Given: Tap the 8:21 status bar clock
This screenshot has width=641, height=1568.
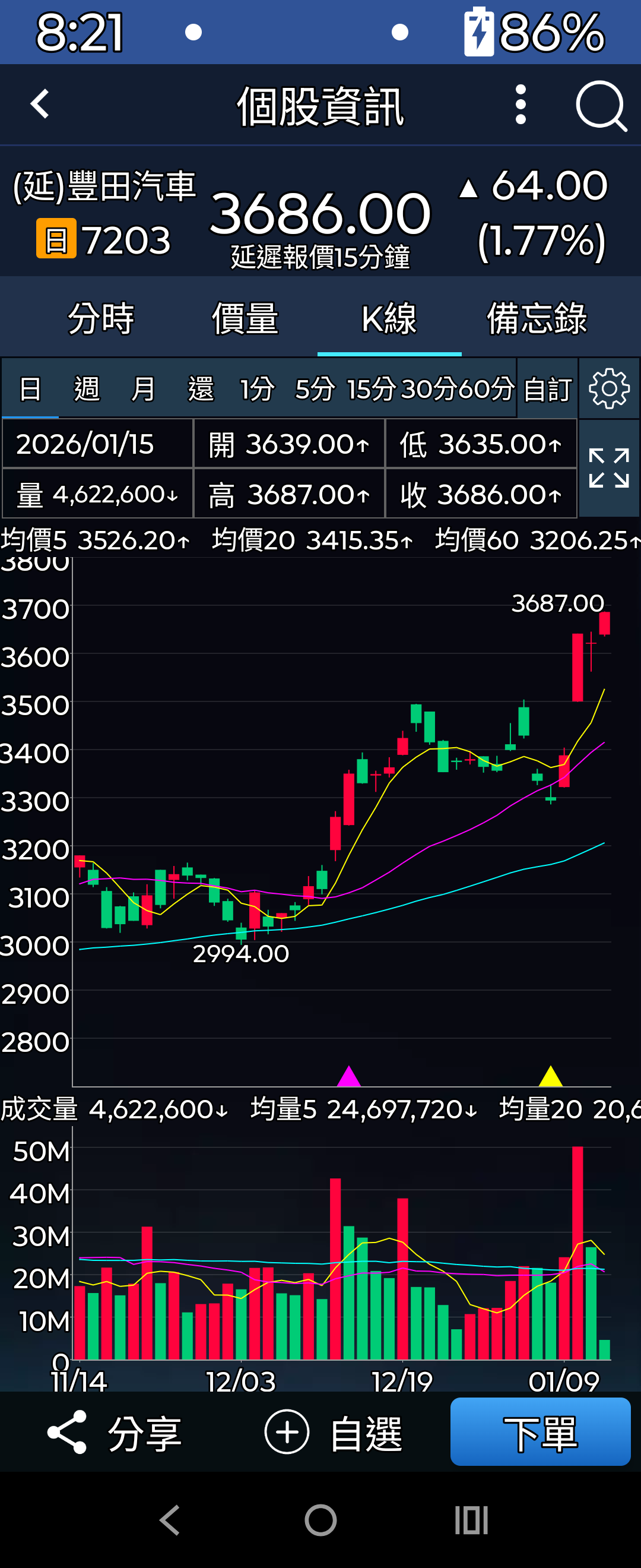Looking at the screenshot, I should [80, 32].
